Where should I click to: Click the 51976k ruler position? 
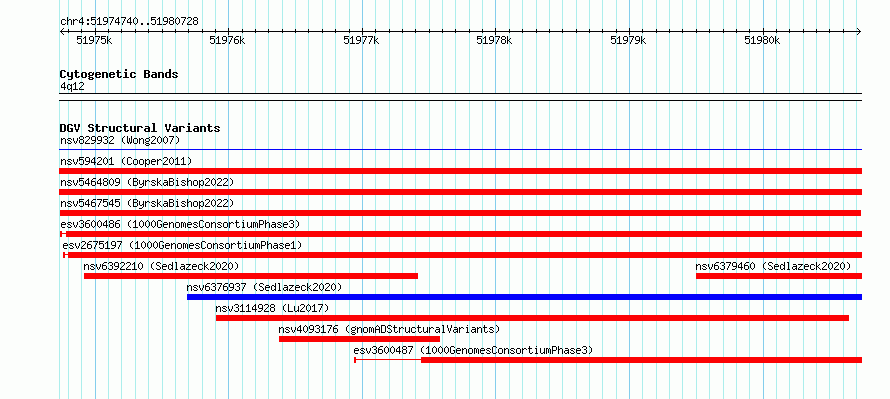tap(228, 40)
